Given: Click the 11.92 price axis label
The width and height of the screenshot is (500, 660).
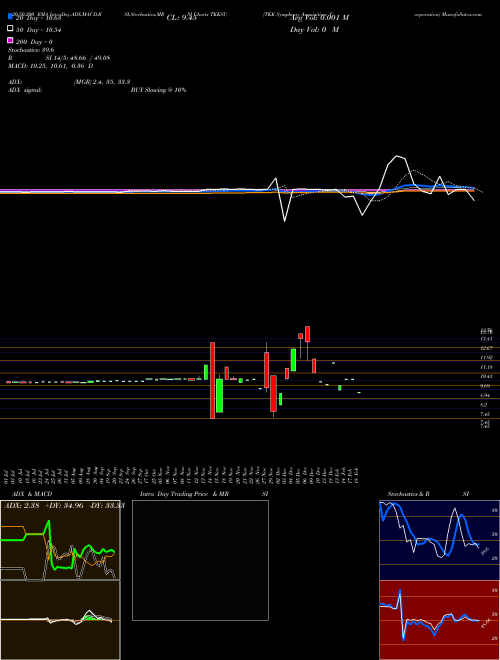Looking at the screenshot, I should tap(486, 358).
